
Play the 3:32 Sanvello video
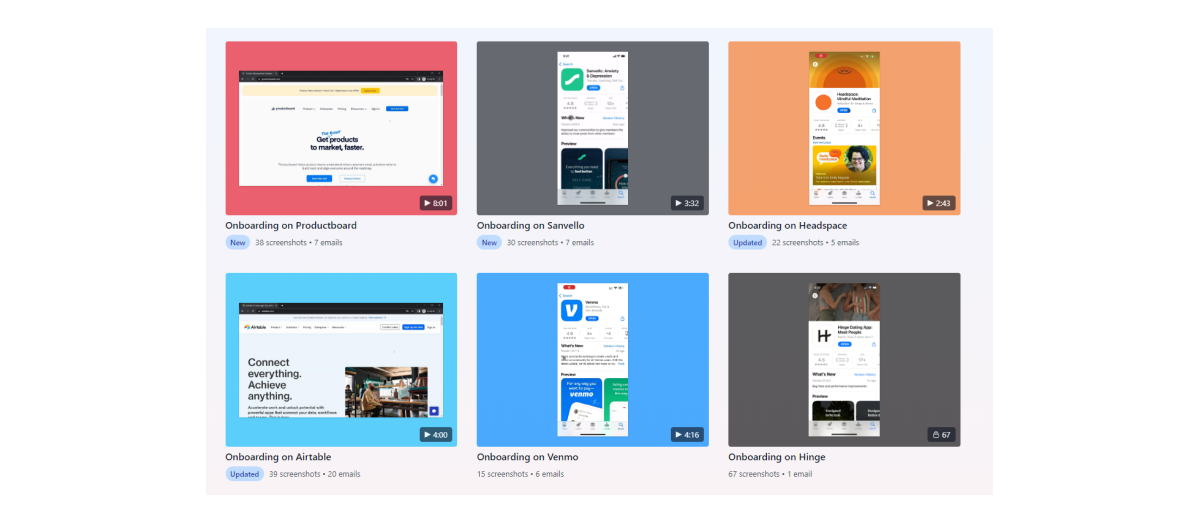[x=687, y=203]
